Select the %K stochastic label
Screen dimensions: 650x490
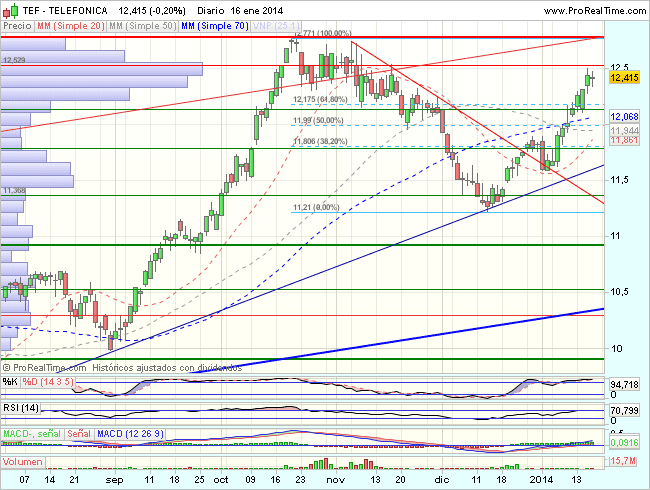click(10, 382)
